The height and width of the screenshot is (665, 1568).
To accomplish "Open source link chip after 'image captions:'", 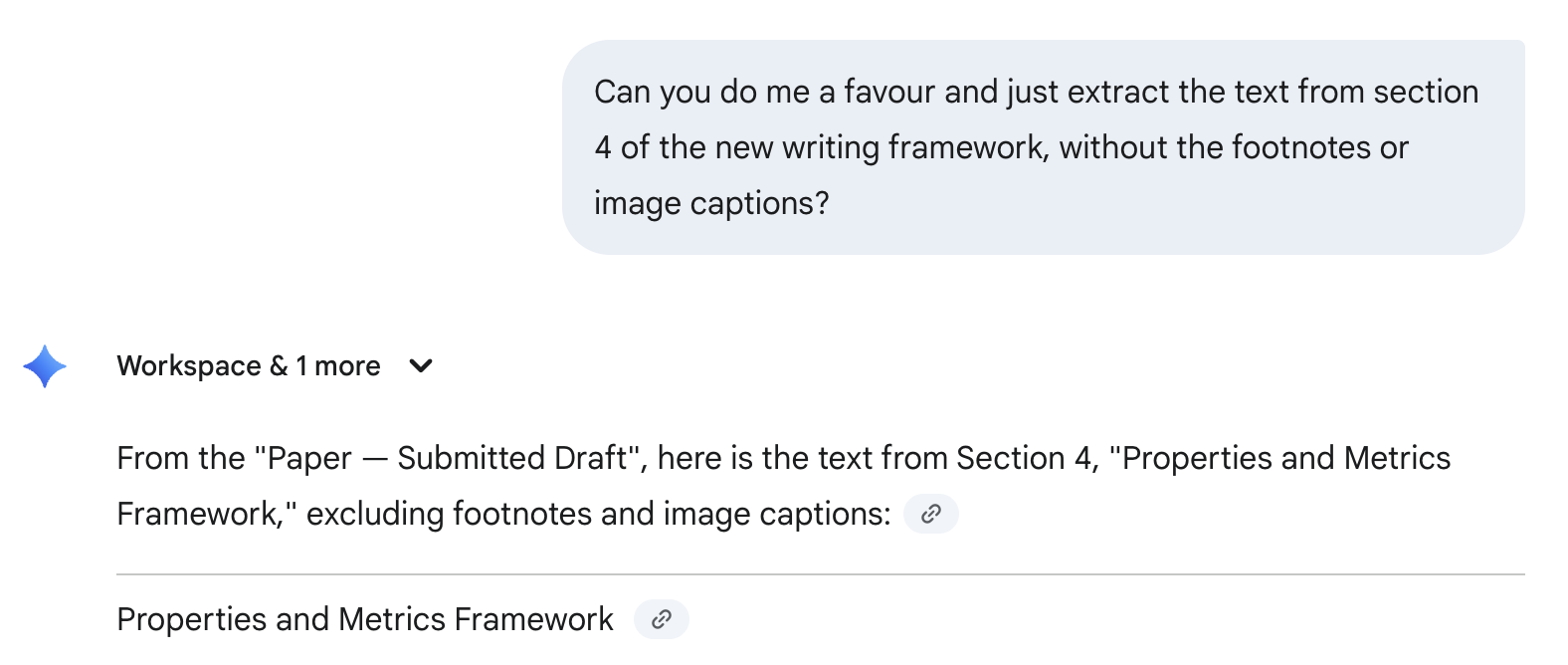I will (930, 514).
